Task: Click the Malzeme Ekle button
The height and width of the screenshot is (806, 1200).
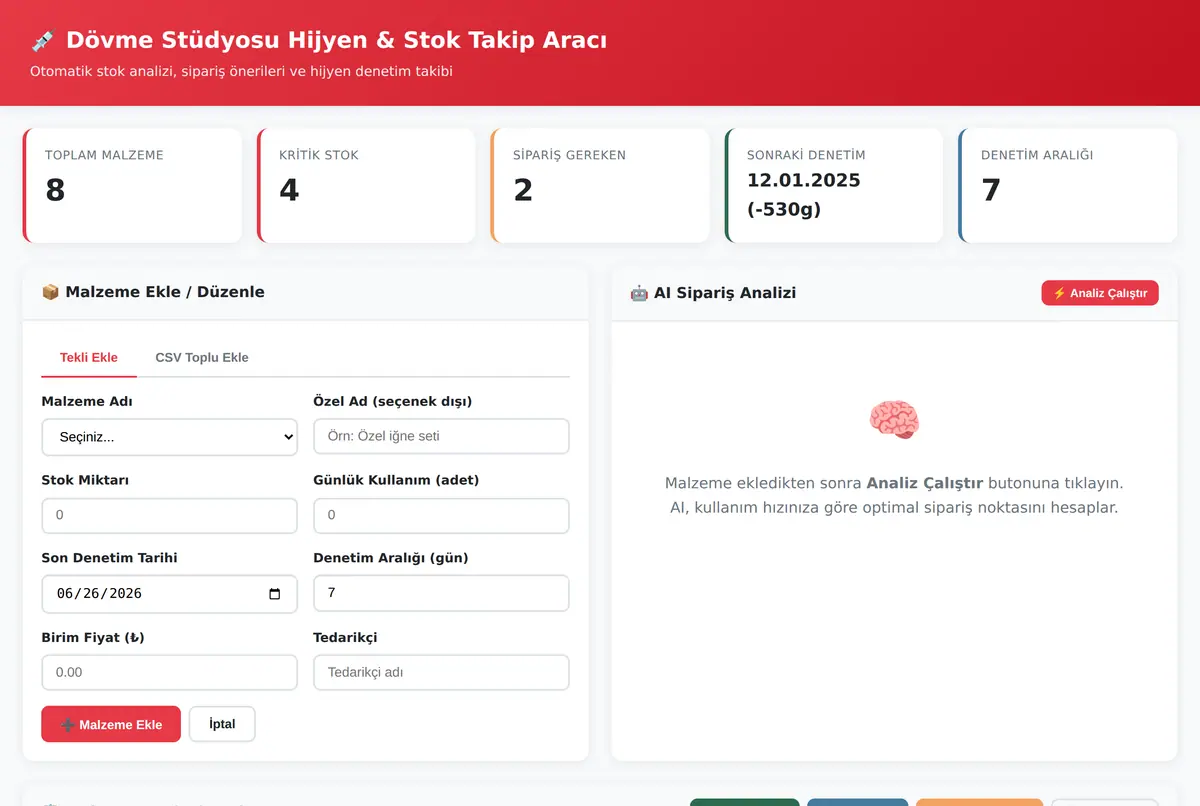Action: 111,724
